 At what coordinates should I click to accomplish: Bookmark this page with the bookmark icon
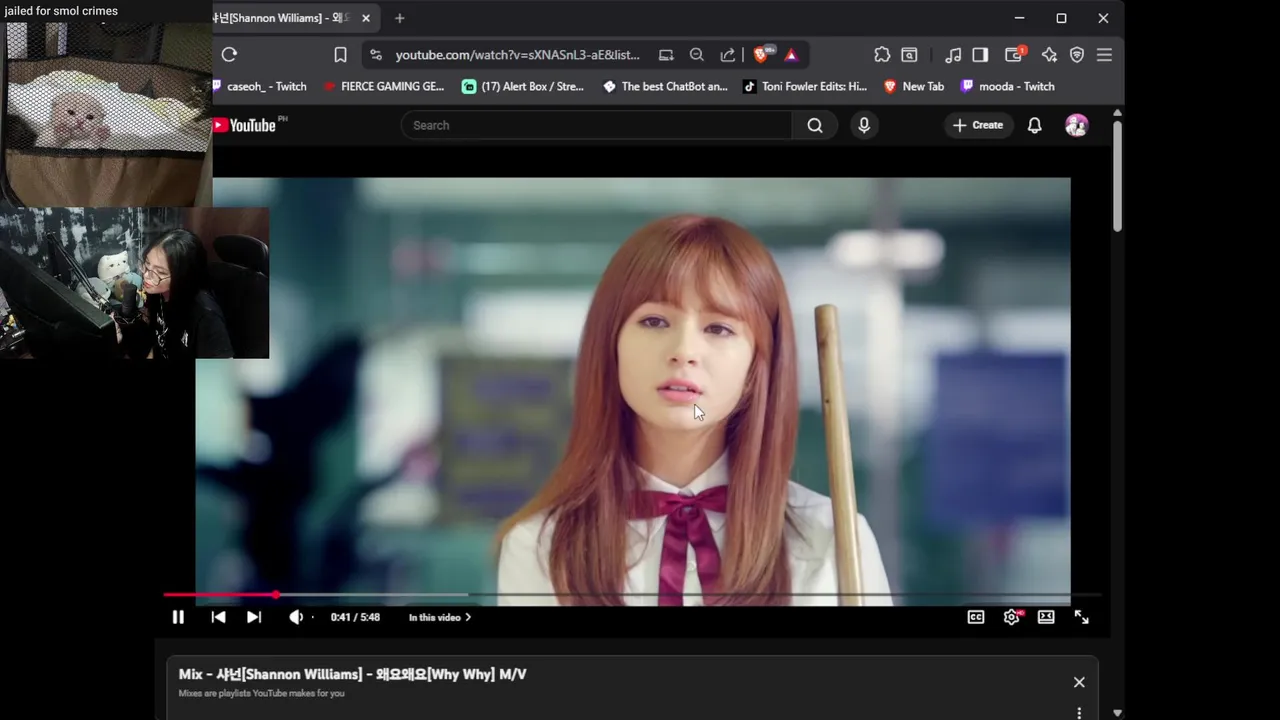tap(340, 55)
